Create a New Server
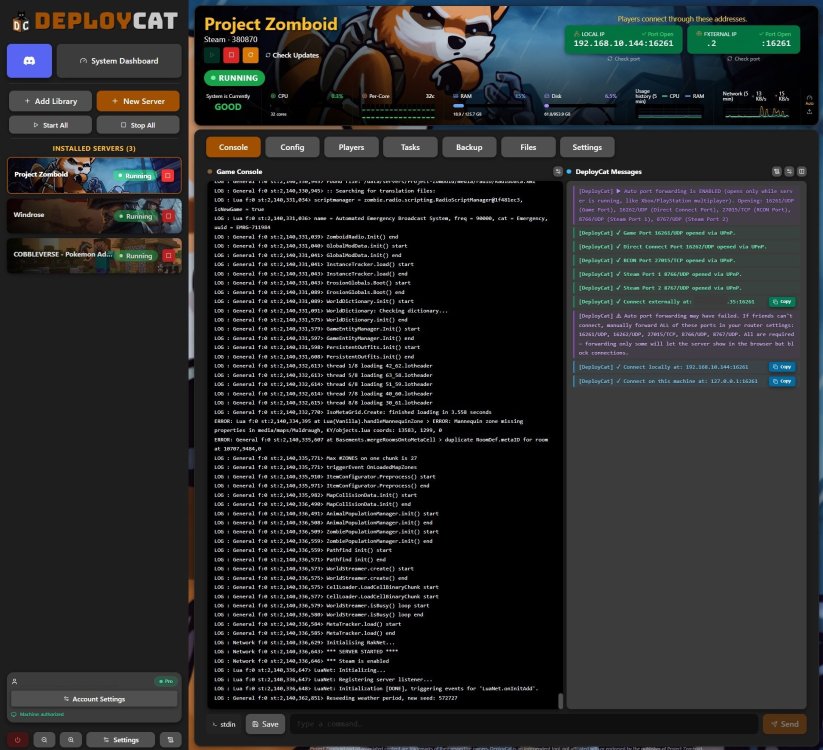The width and height of the screenshot is (823, 750). pyautogui.click(x=138, y=101)
